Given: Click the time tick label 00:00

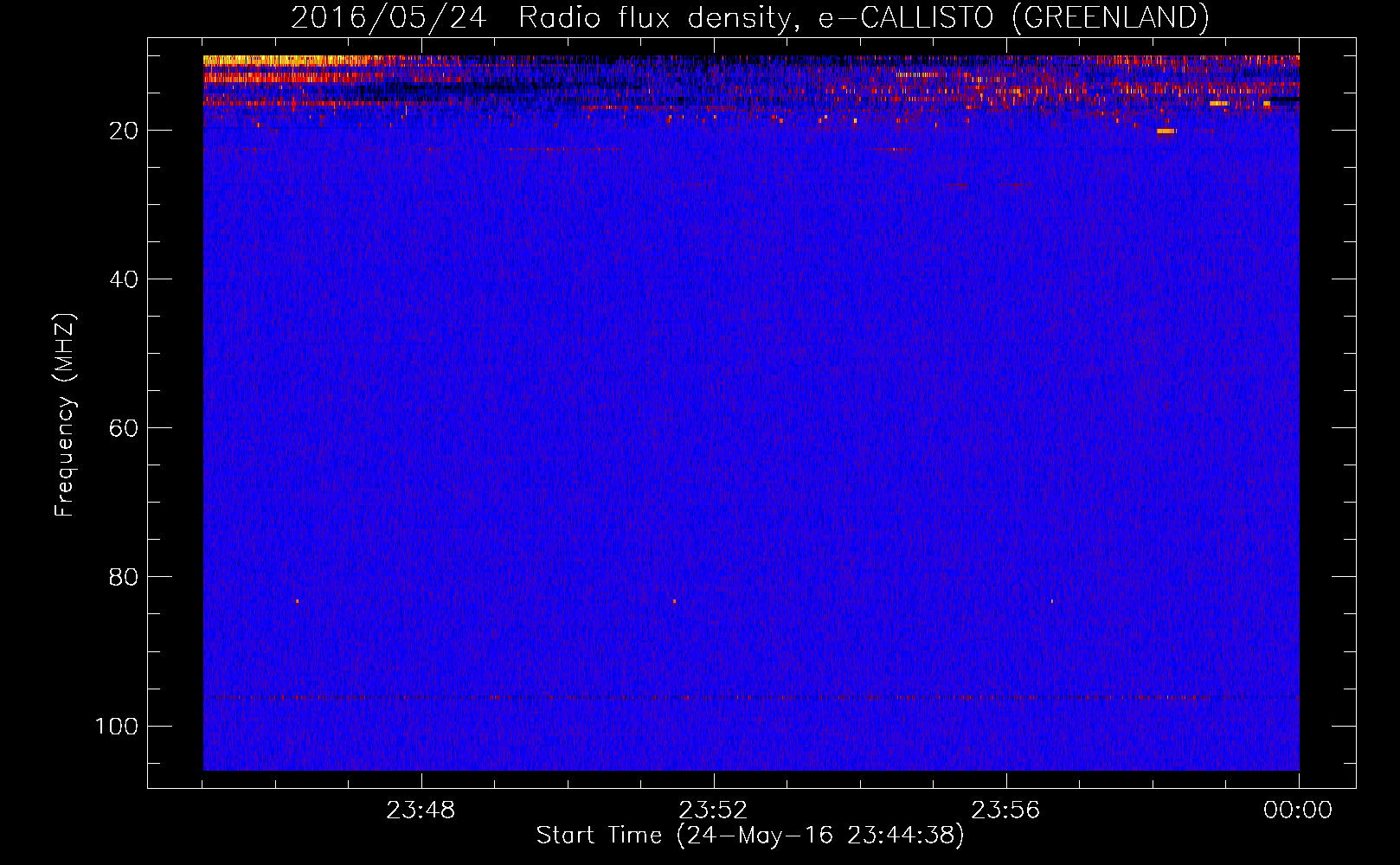Looking at the screenshot, I should coord(1298,811).
